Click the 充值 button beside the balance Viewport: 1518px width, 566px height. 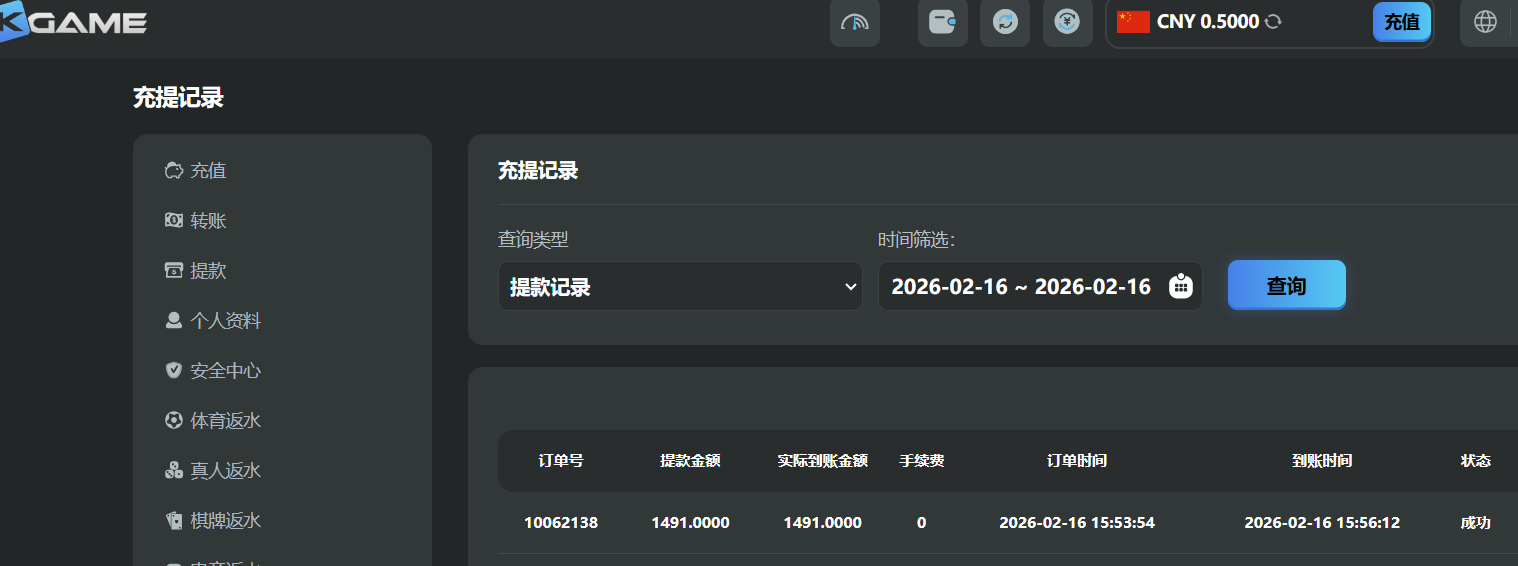pos(1401,22)
